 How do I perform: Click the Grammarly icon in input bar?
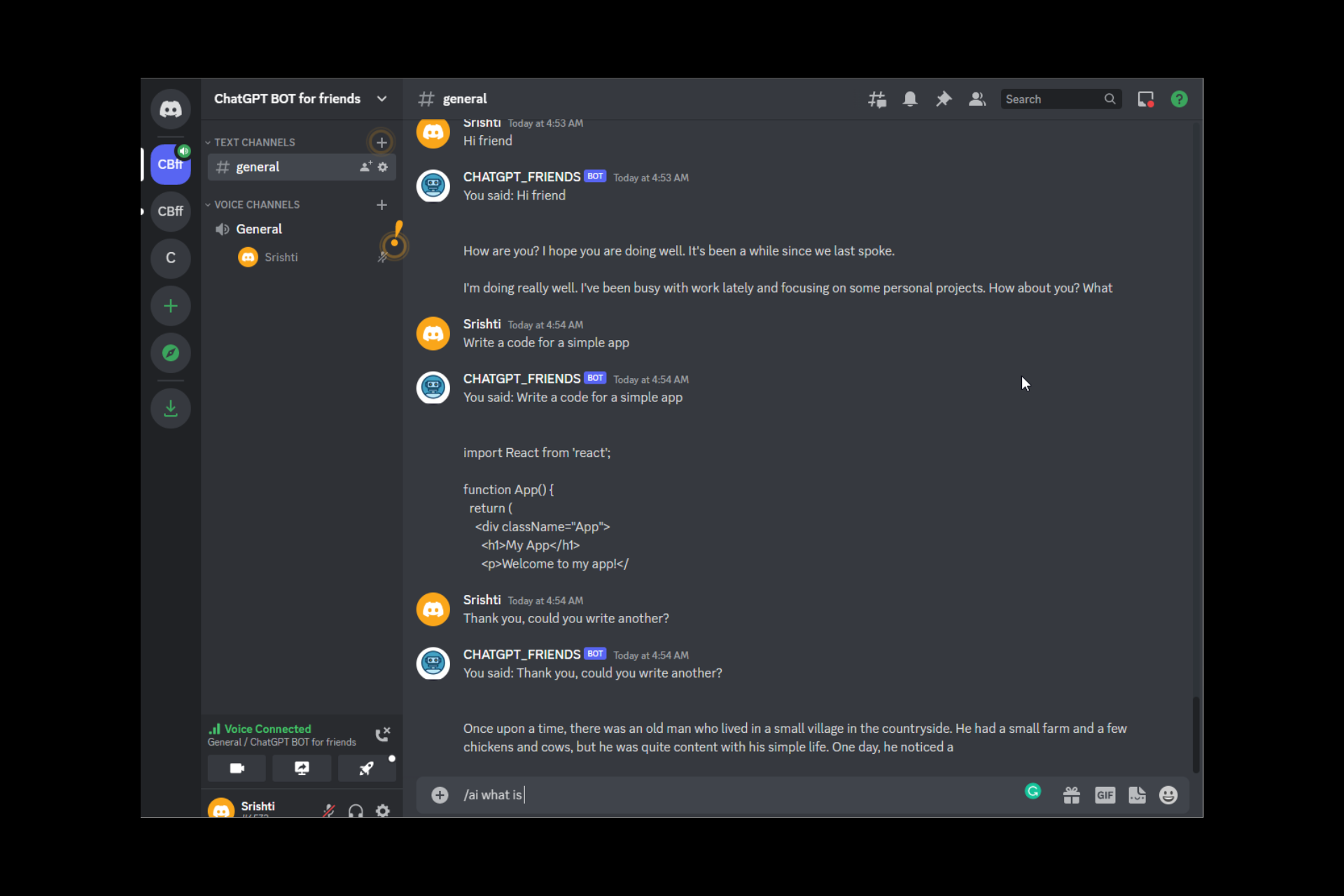coord(1033,793)
